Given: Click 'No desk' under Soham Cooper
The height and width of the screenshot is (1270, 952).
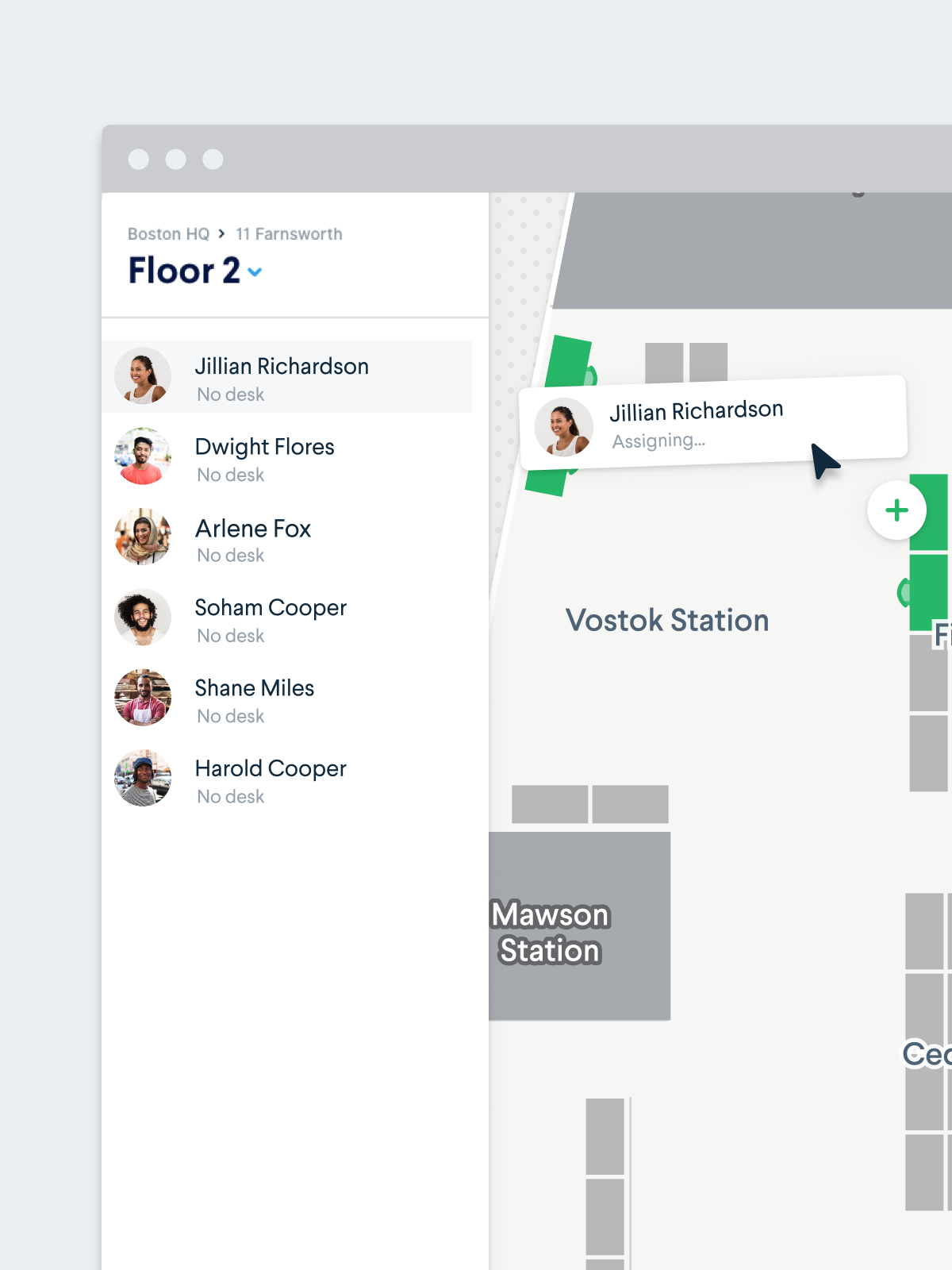Looking at the screenshot, I should pyautogui.click(x=231, y=636).
